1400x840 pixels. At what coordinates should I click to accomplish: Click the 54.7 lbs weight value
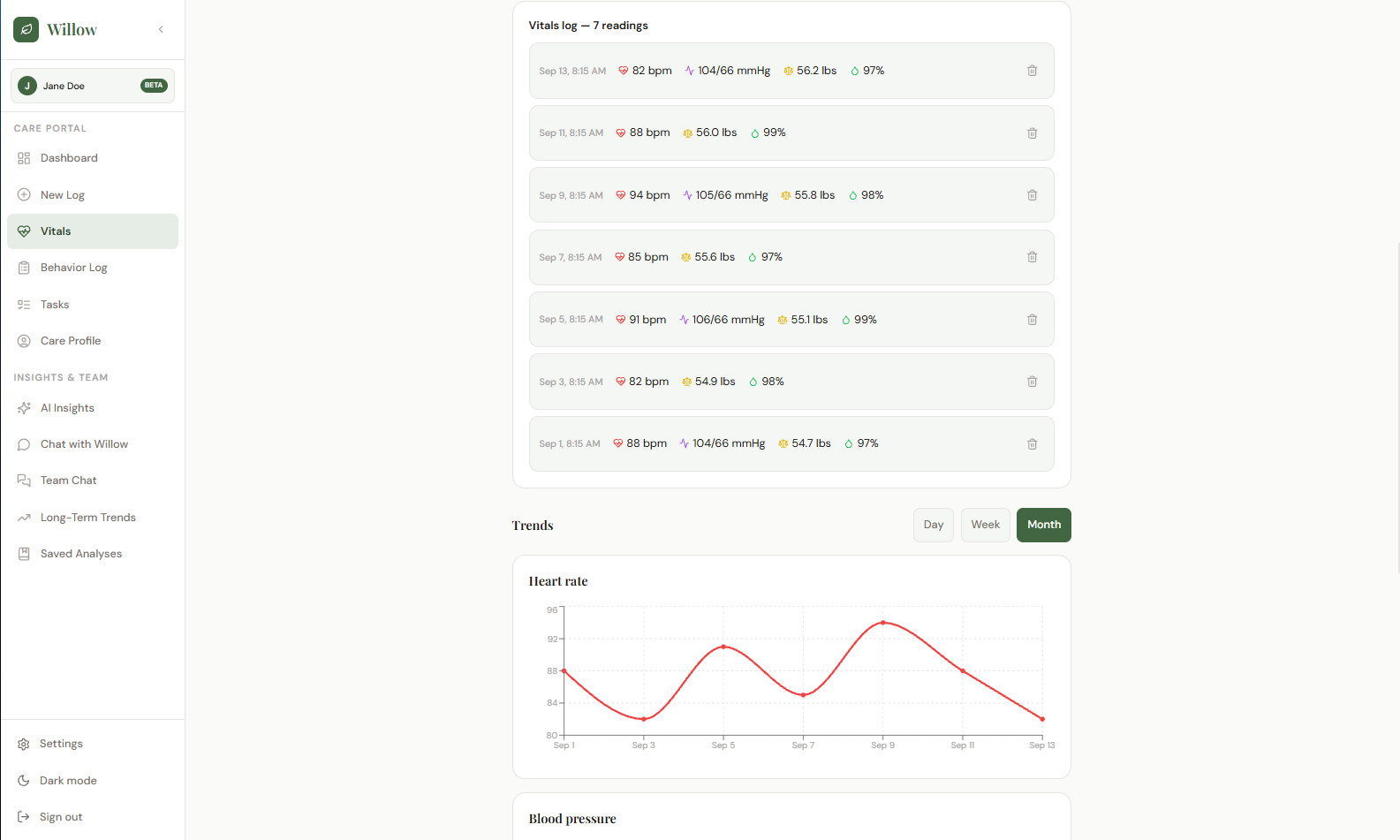tap(811, 443)
